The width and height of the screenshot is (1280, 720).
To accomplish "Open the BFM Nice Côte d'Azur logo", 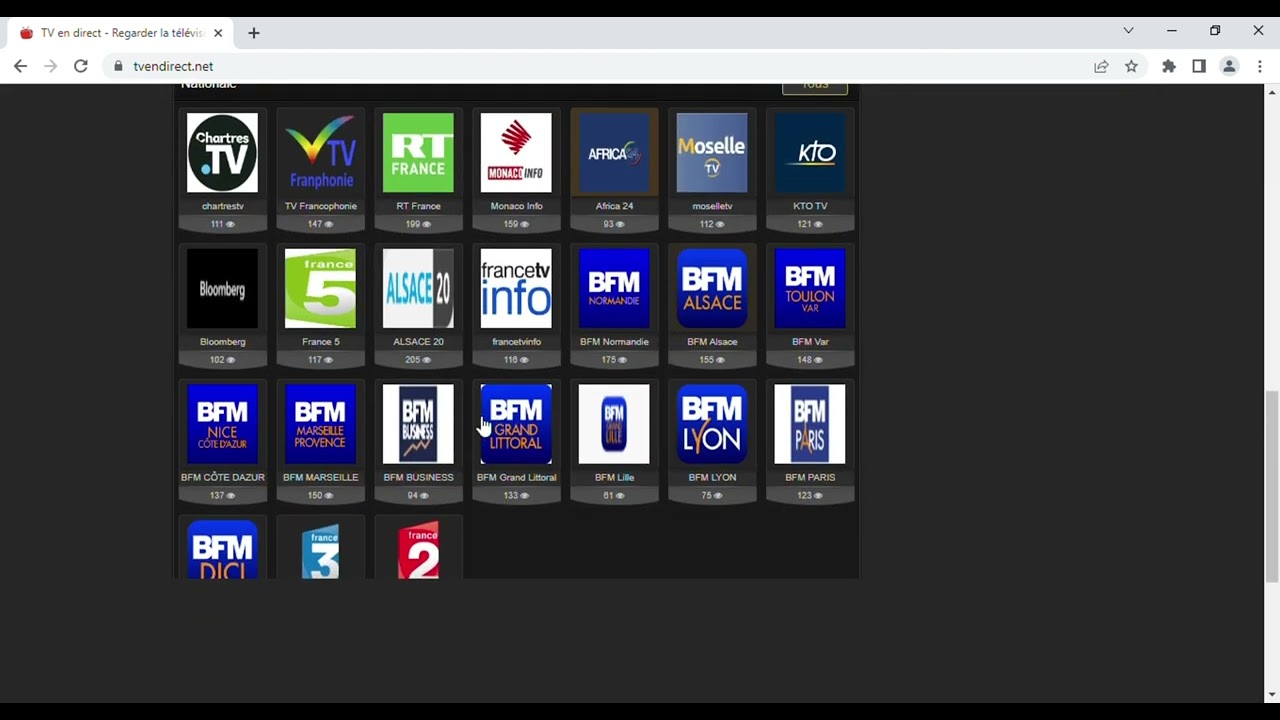I will [222, 424].
